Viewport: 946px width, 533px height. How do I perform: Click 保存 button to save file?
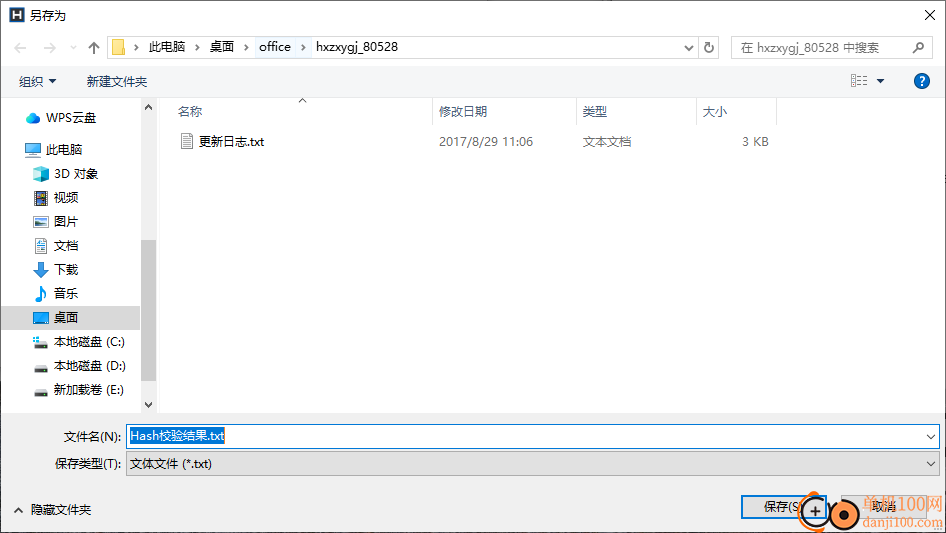click(x=783, y=506)
